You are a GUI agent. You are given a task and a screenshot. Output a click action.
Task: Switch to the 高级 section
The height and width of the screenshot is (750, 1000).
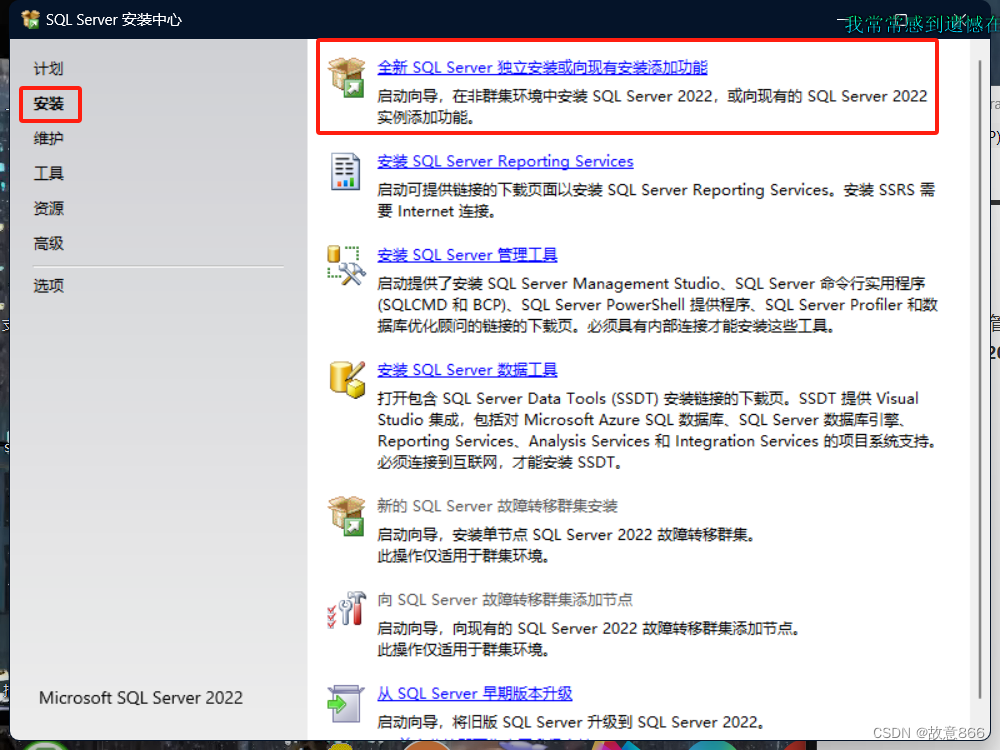tap(48, 243)
